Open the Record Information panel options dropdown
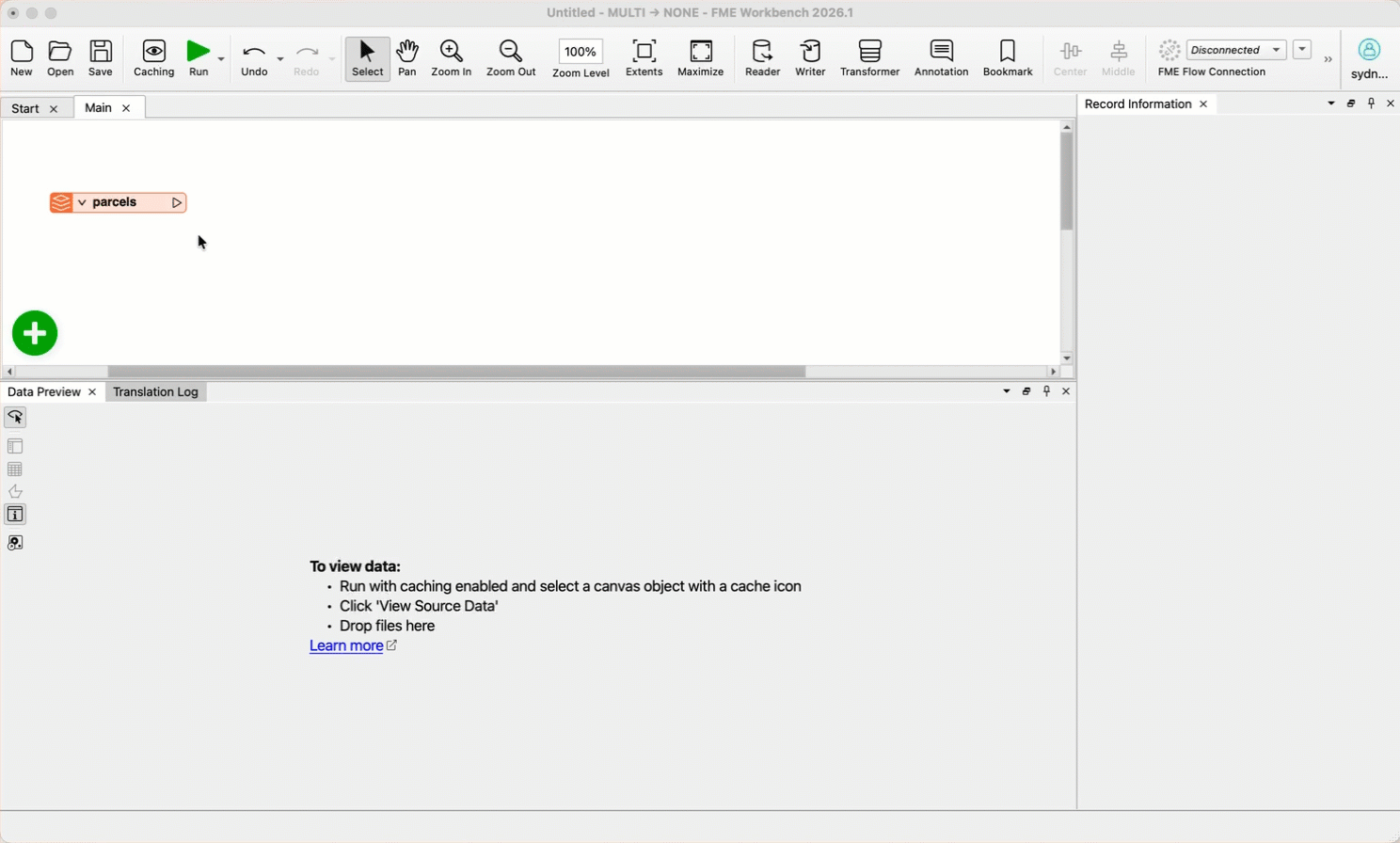 point(1331,103)
